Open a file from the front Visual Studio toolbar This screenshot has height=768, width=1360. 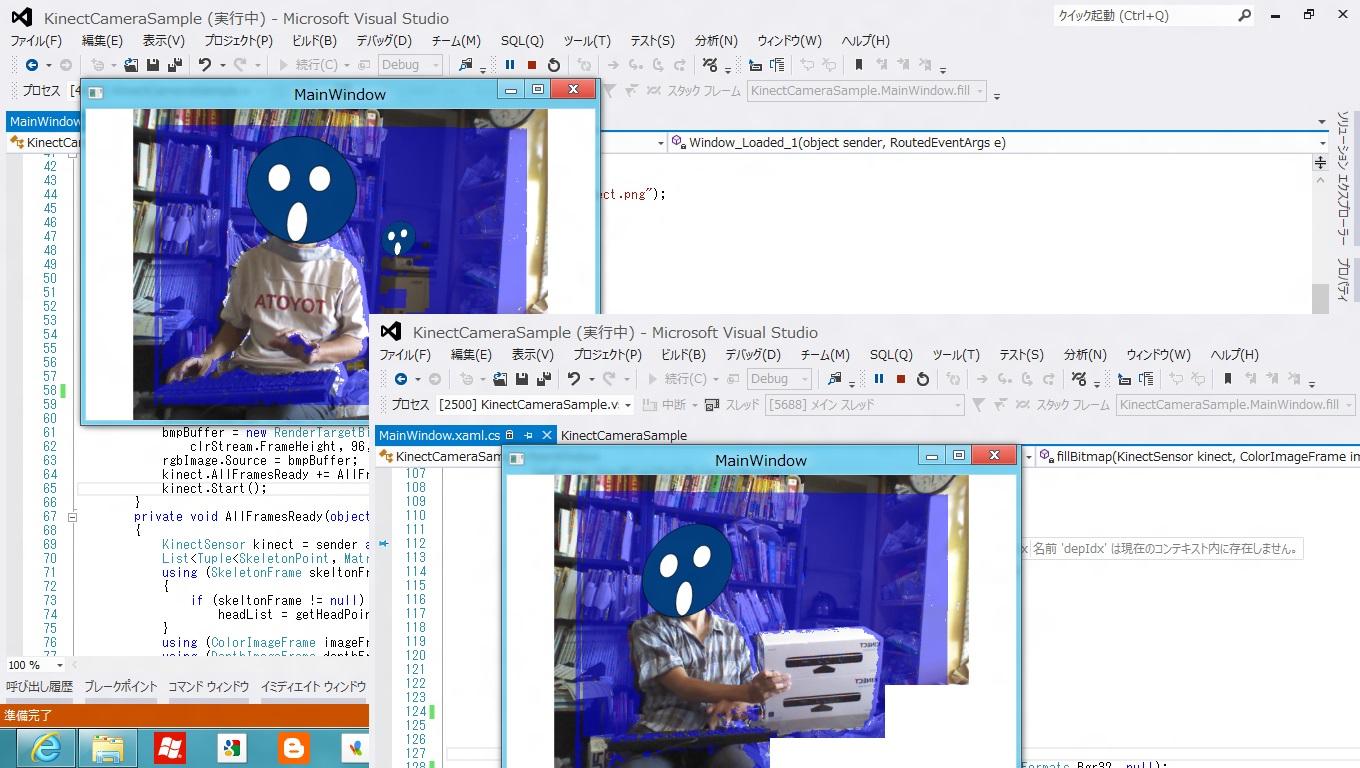tap(500, 379)
